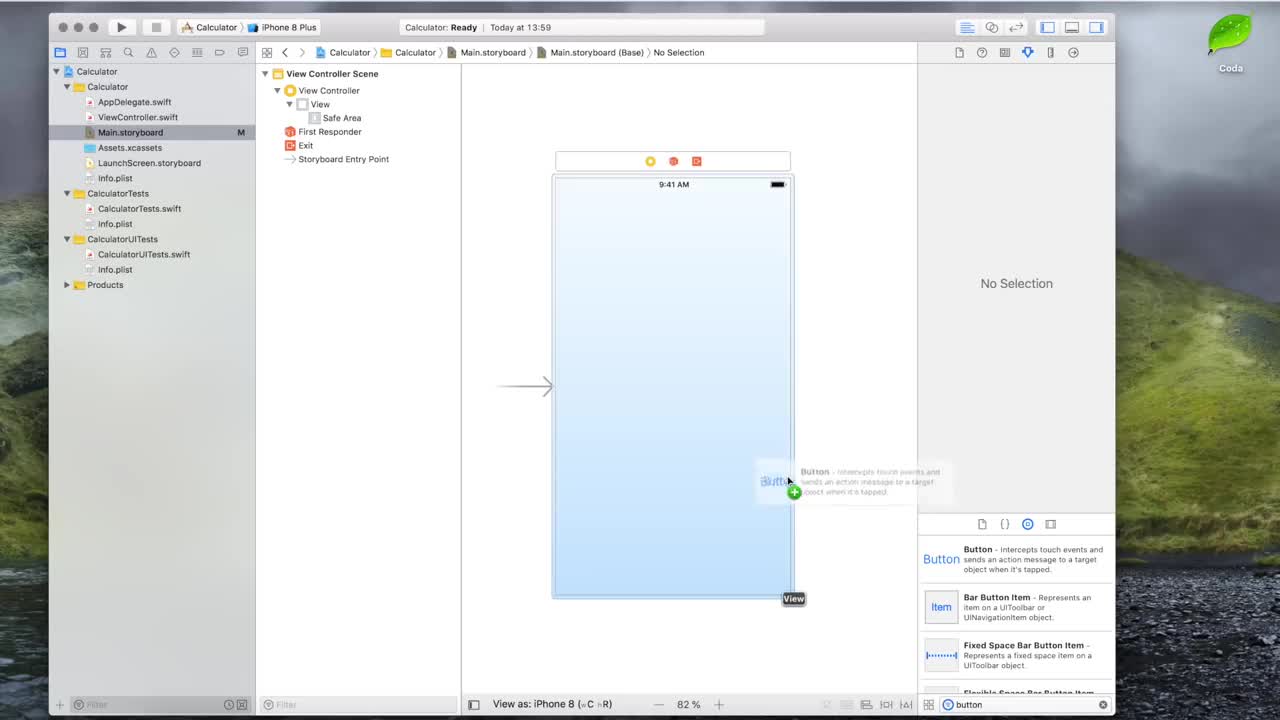Show the Project navigator folder icon
This screenshot has width=1280, height=720.
(60, 52)
